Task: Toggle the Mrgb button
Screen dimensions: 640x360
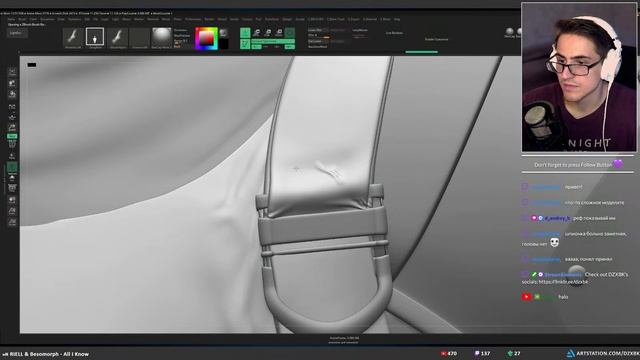Action: tap(256, 47)
